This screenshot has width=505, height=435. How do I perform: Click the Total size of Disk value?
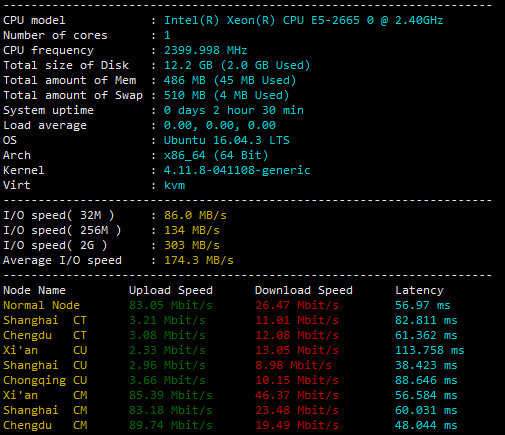point(237,65)
